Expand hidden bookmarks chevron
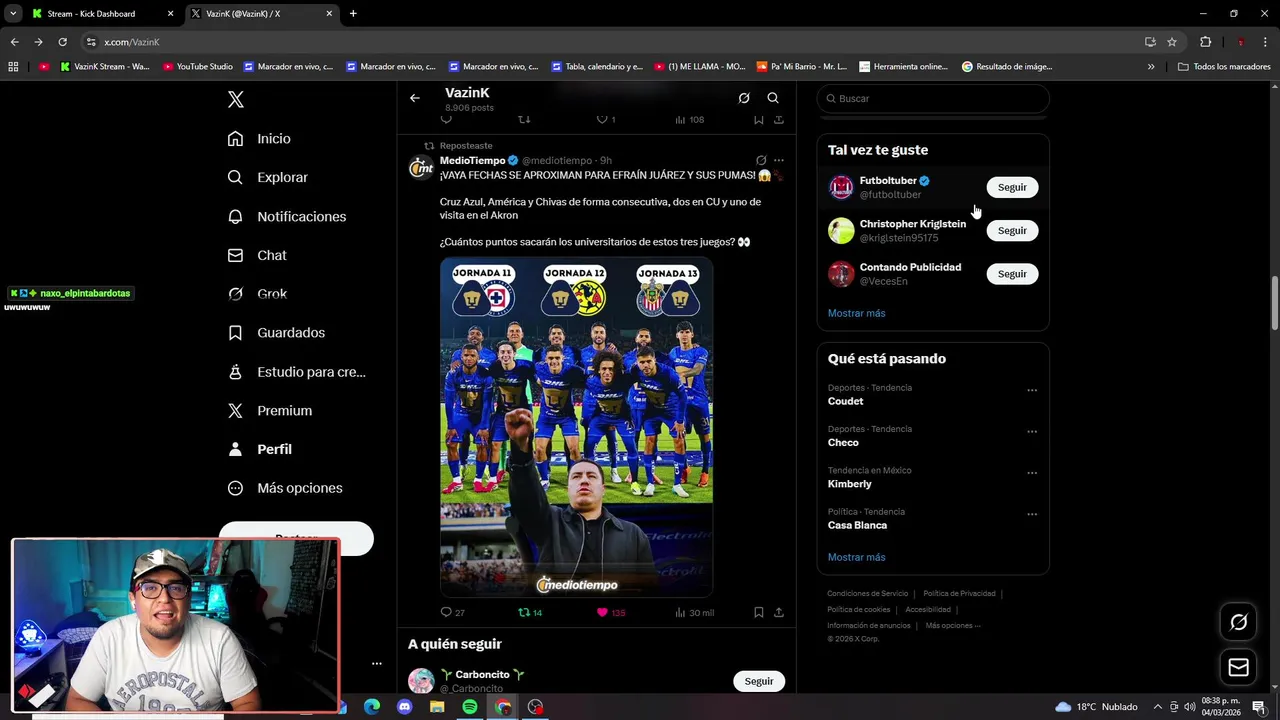1280x720 pixels. click(x=1151, y=67)
